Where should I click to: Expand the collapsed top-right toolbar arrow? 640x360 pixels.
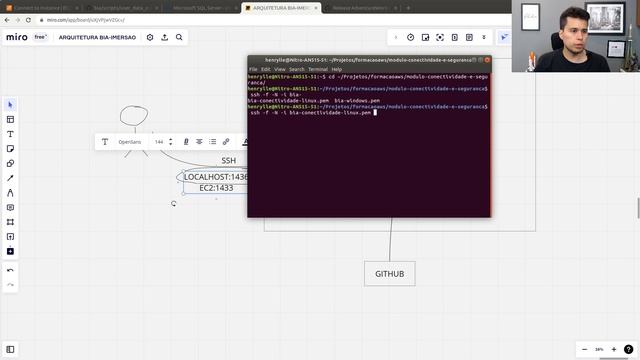click(396, 37)
